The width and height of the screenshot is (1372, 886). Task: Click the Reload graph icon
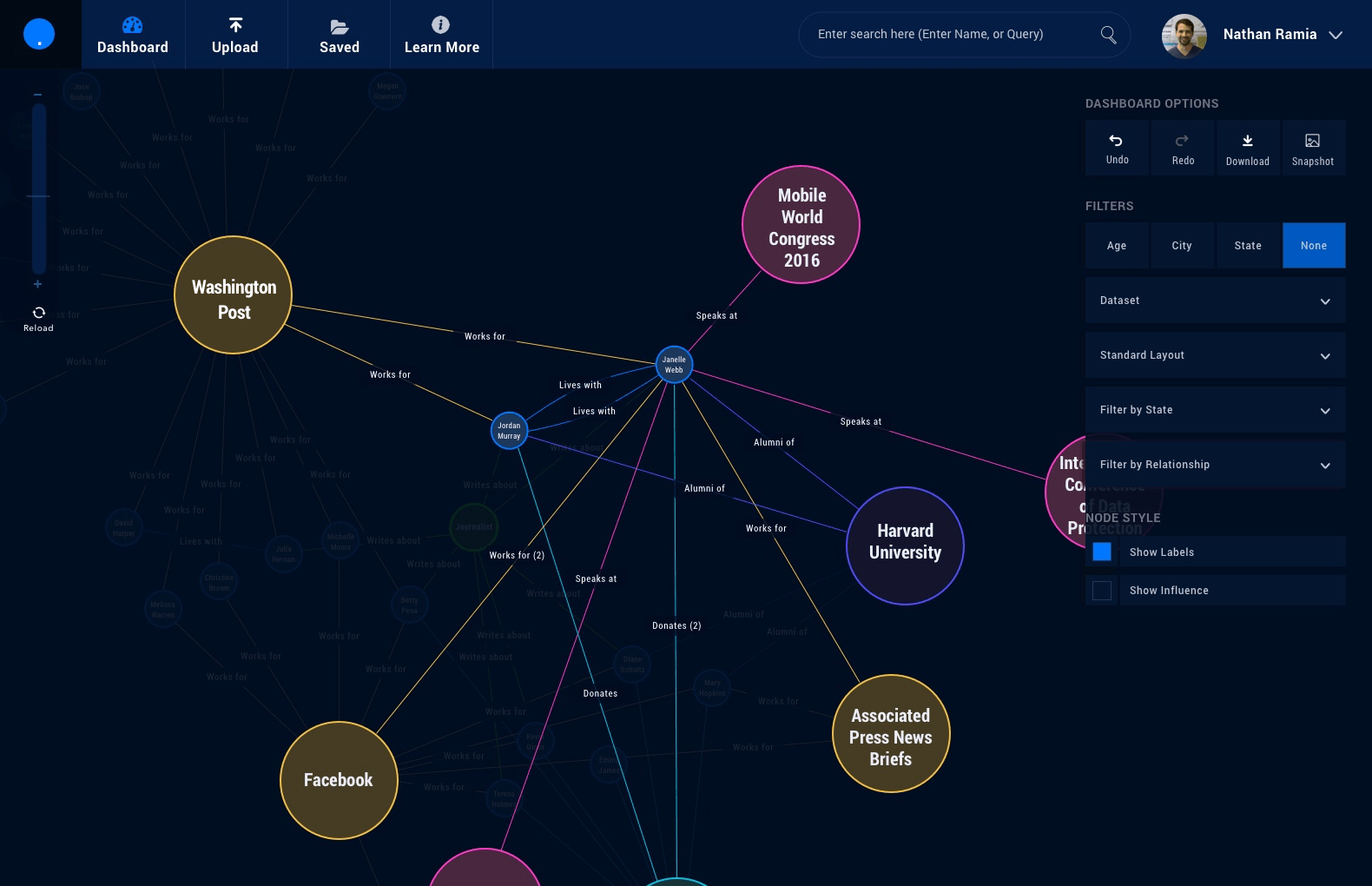[38, 313]
